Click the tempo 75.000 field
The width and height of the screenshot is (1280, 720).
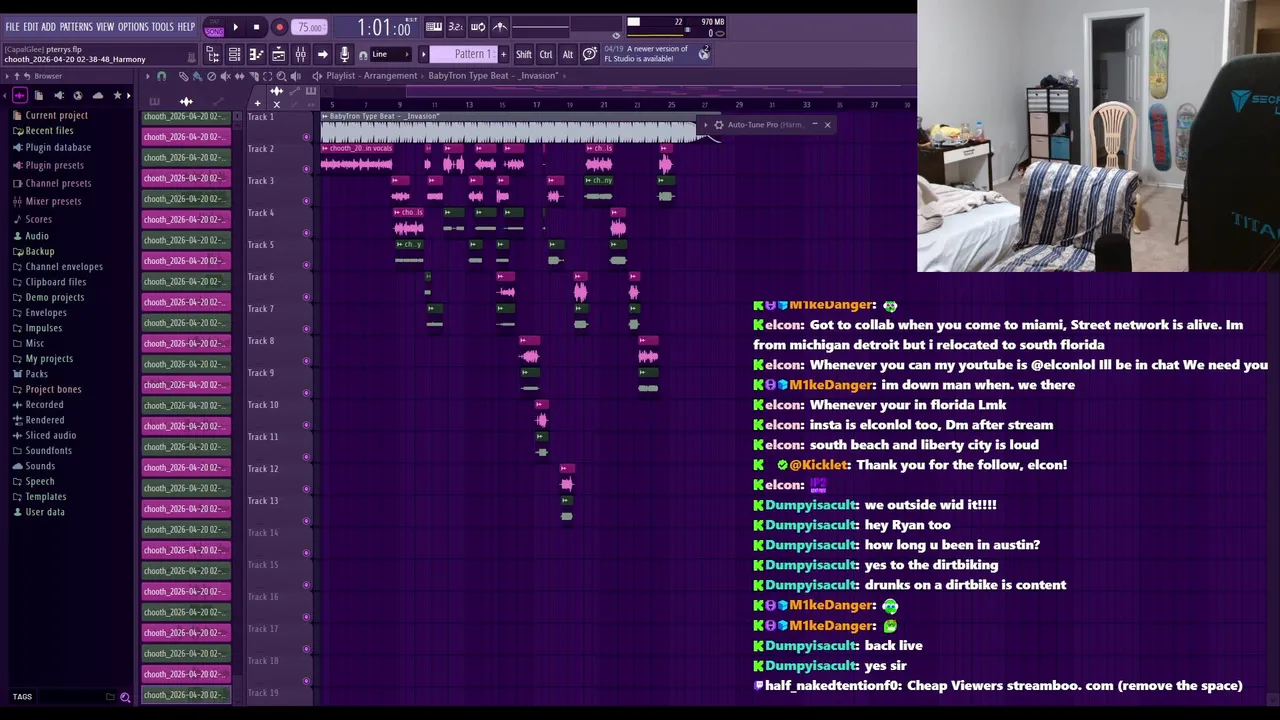[311, 27]
